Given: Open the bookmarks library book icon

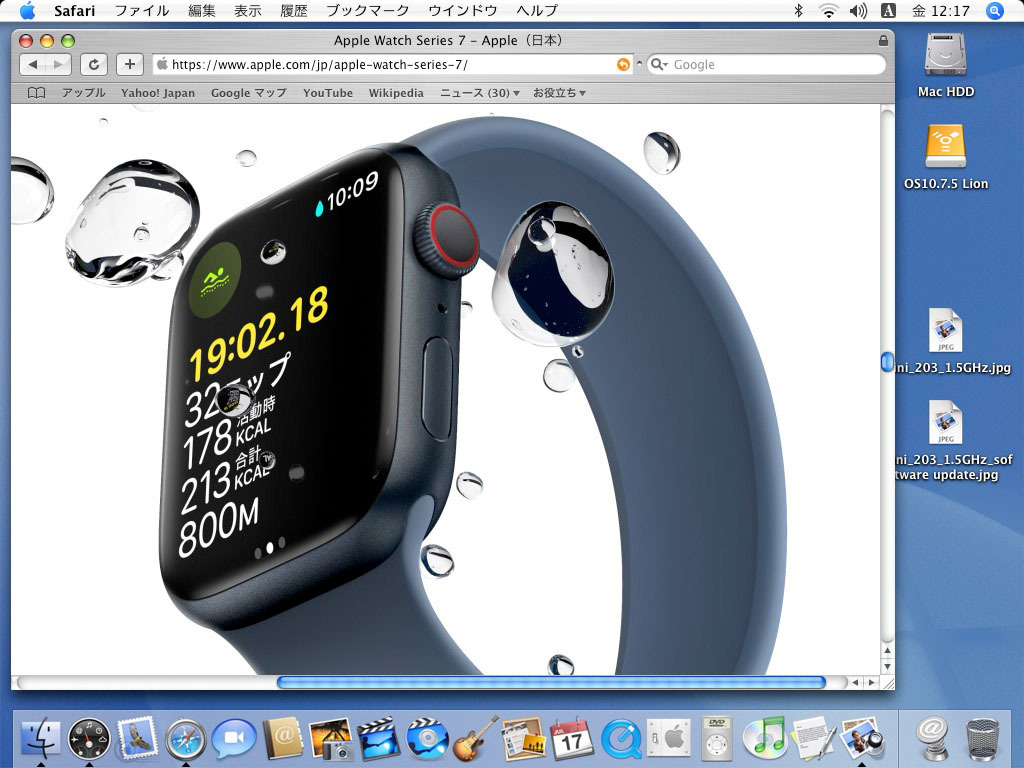Looking at the screenshot, I should coord(37,93).
